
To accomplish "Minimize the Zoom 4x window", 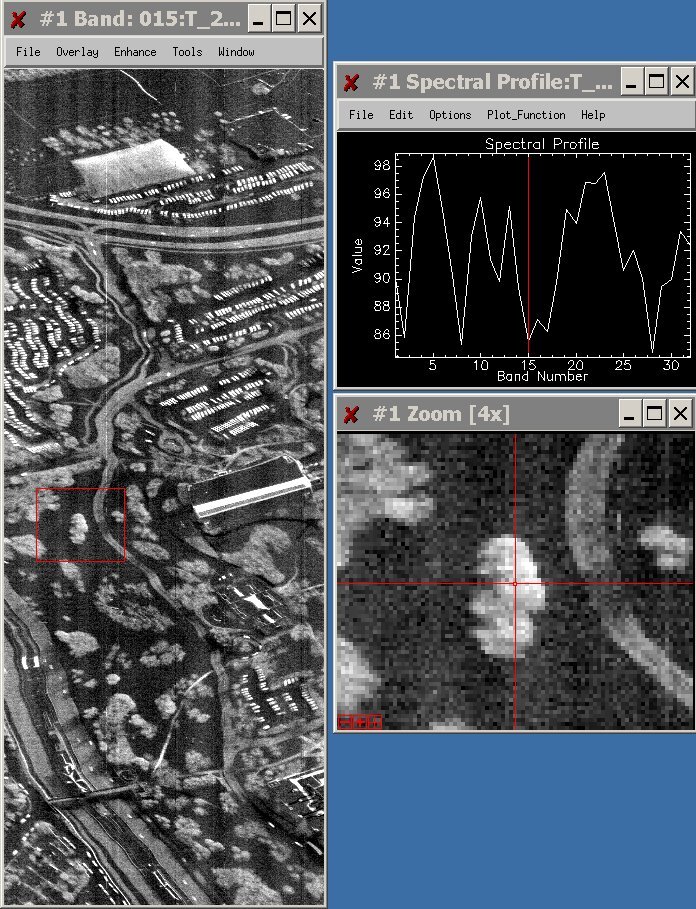I will click(x=629, y=414).
